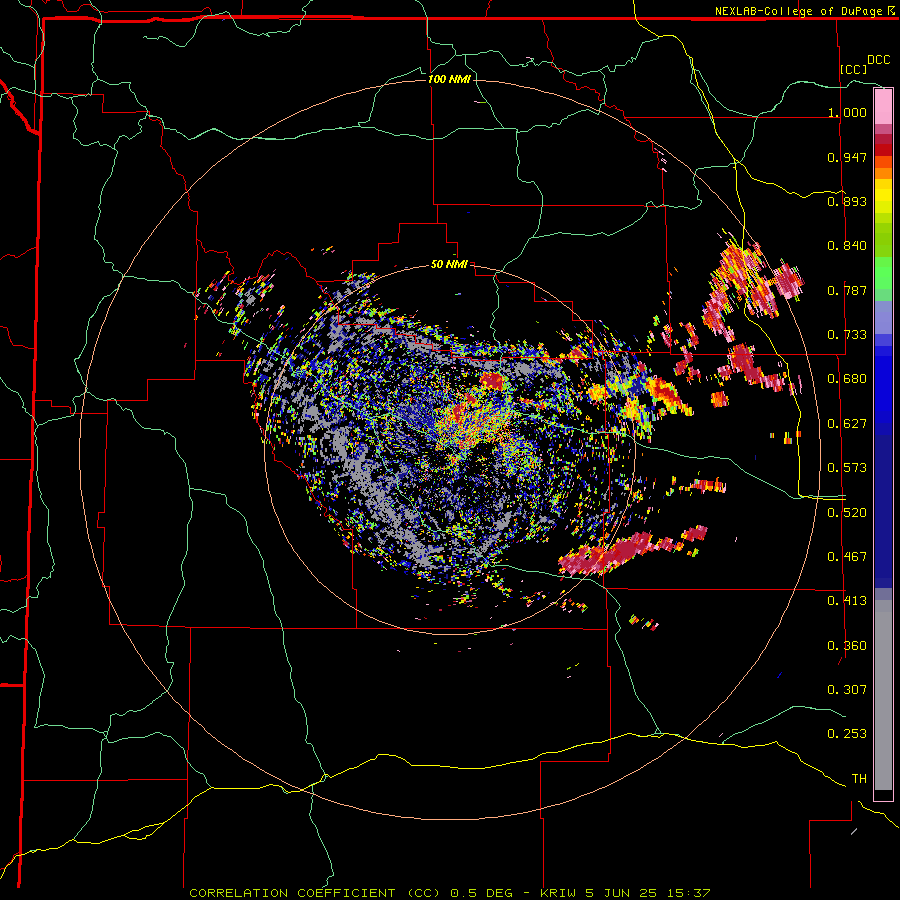Click the 0.680 legend value
The width and height of the screenshot is (900, 900).
847,379
